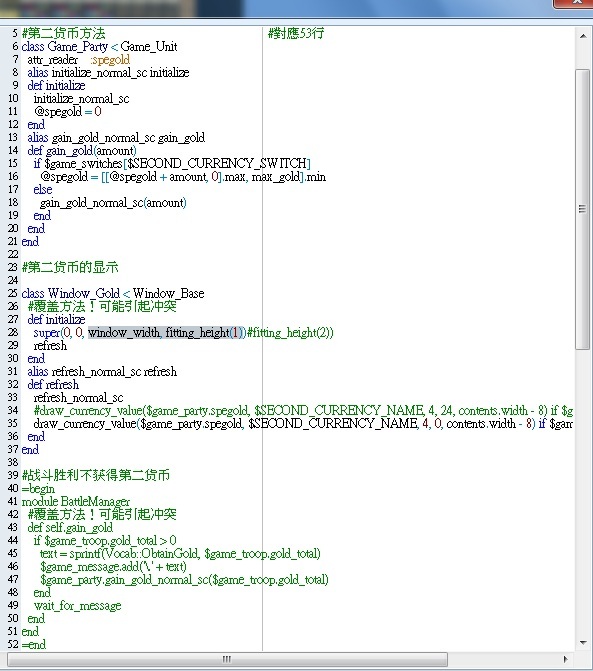Screen dimensions: 593x671
Task: Click 'class Window_Gold < Window_Base' line
Action: click(x=113, y=294)
